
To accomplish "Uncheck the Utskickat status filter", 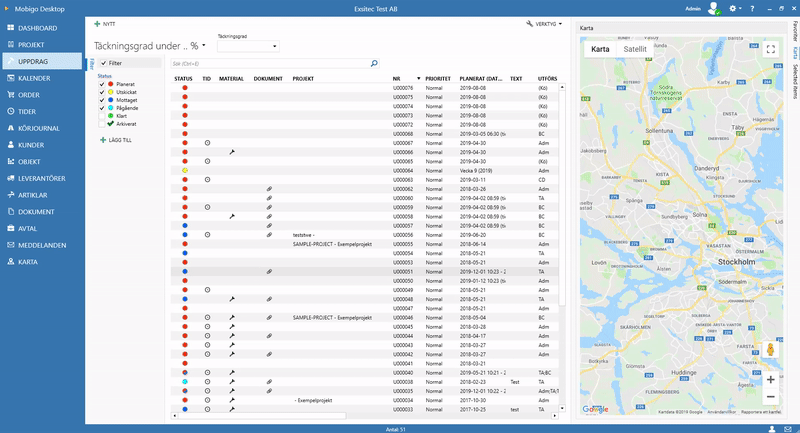I will [102, 92].
